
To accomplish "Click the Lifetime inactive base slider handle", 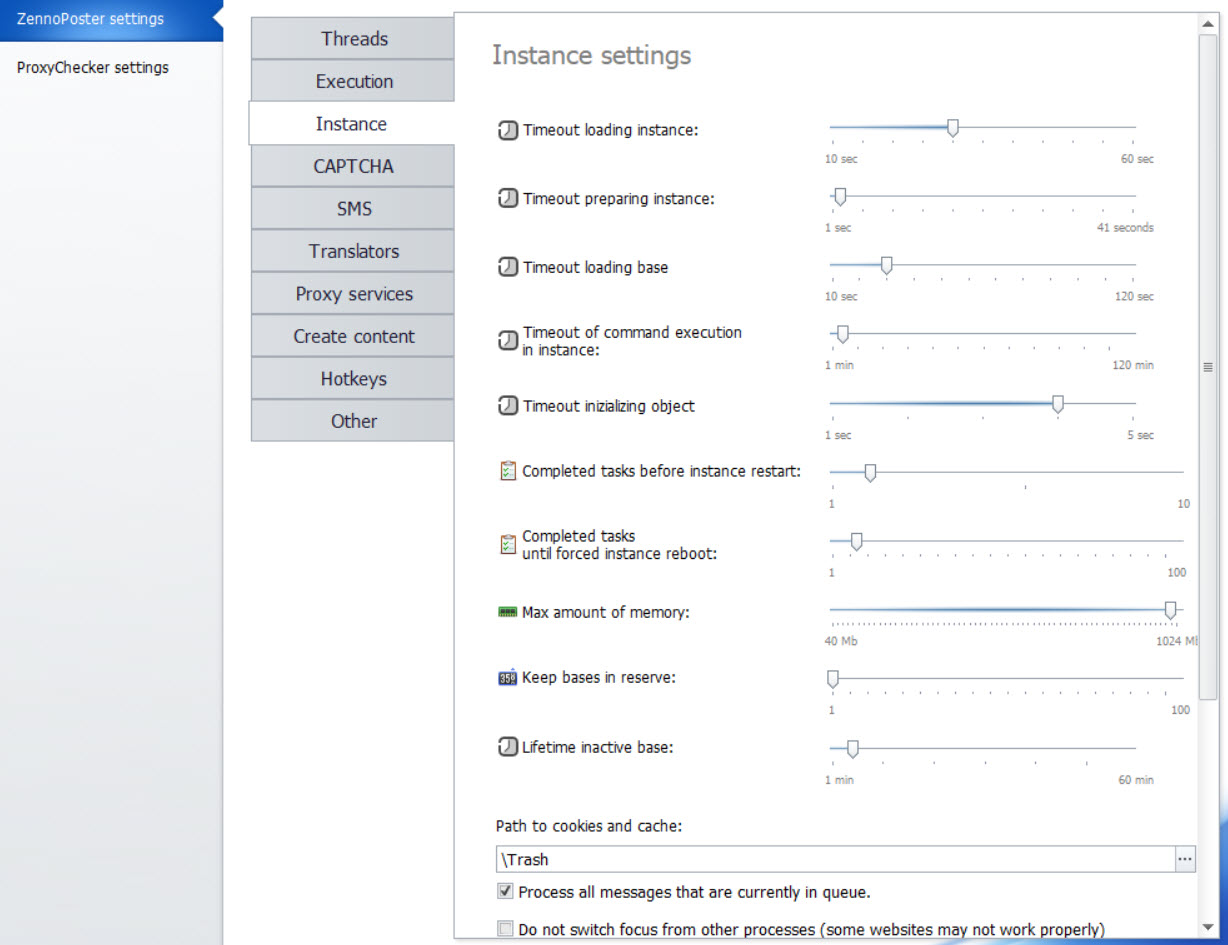I will coord(852,747).
